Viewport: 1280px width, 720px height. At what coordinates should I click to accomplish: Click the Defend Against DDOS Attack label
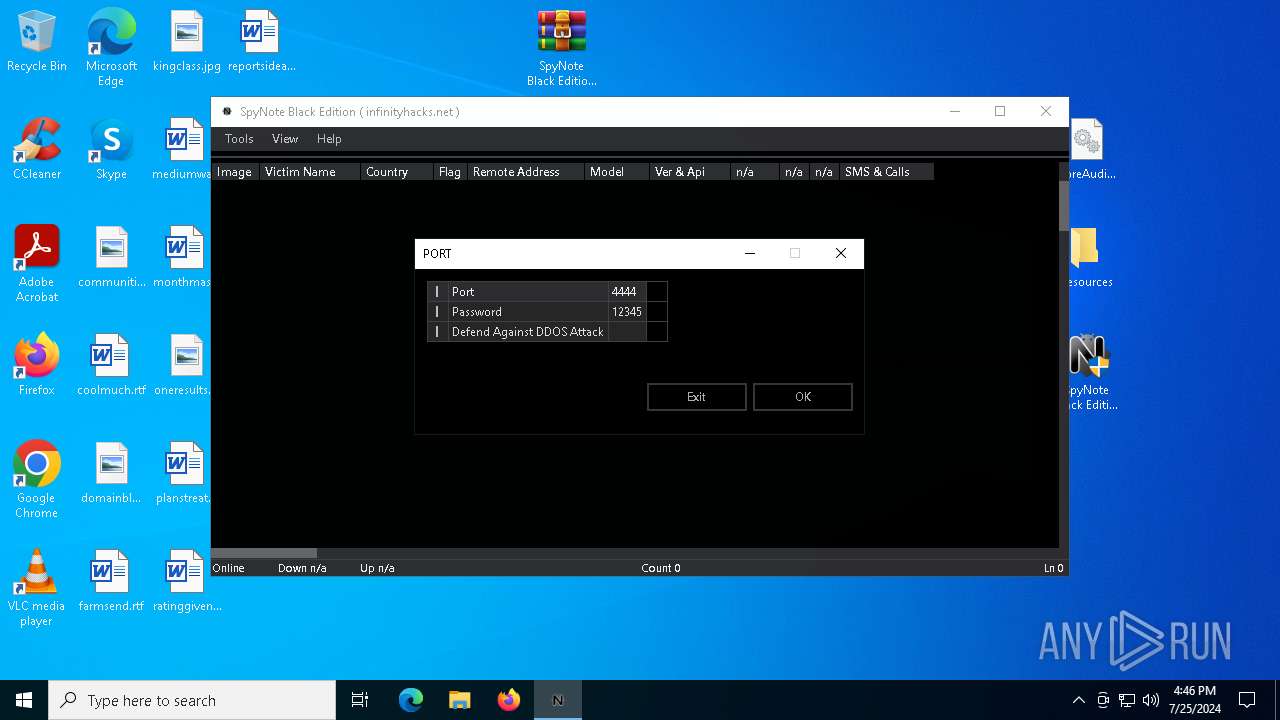coord(528,332)
